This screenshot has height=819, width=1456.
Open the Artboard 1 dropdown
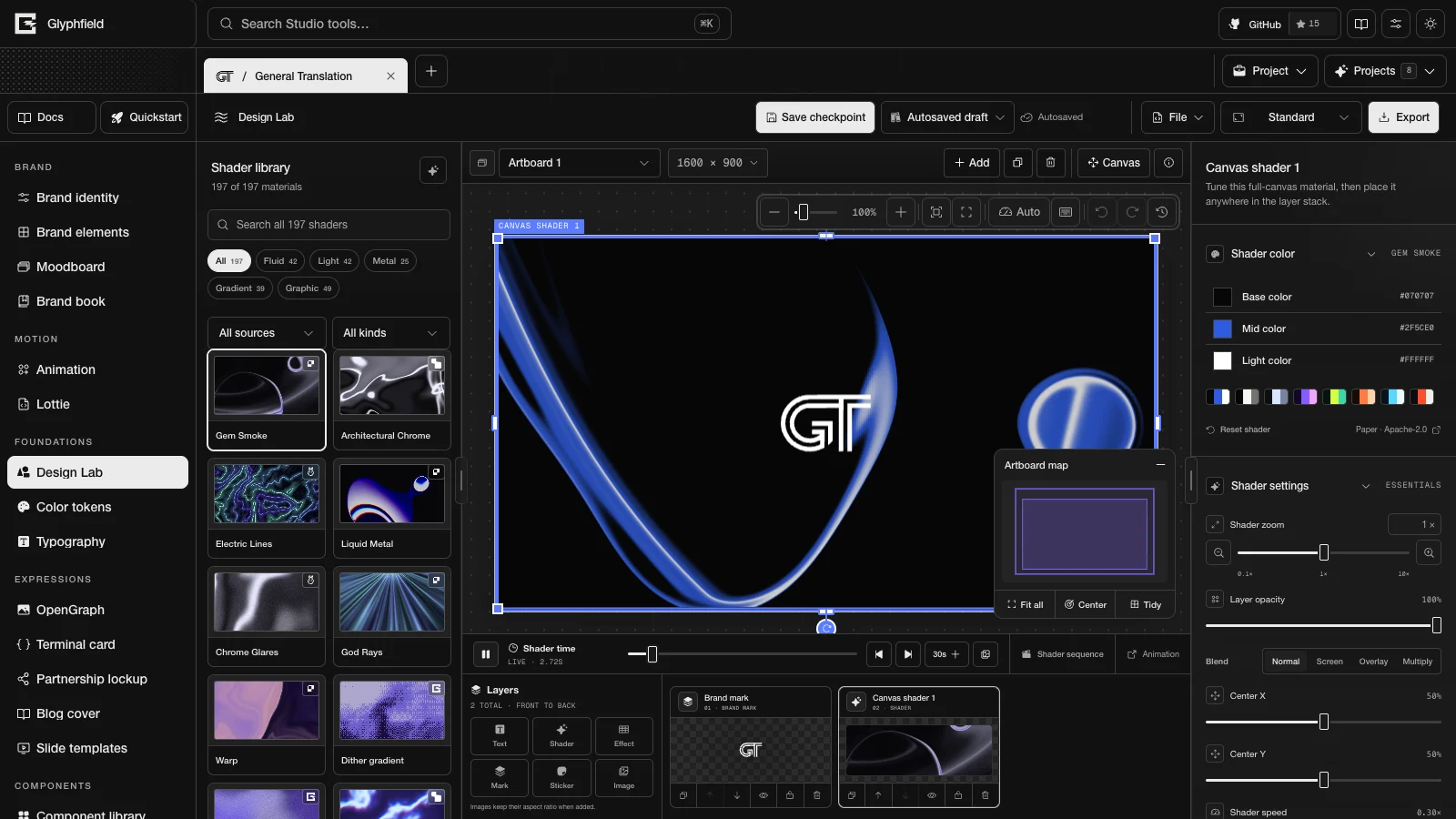click(x=578, y=163)
